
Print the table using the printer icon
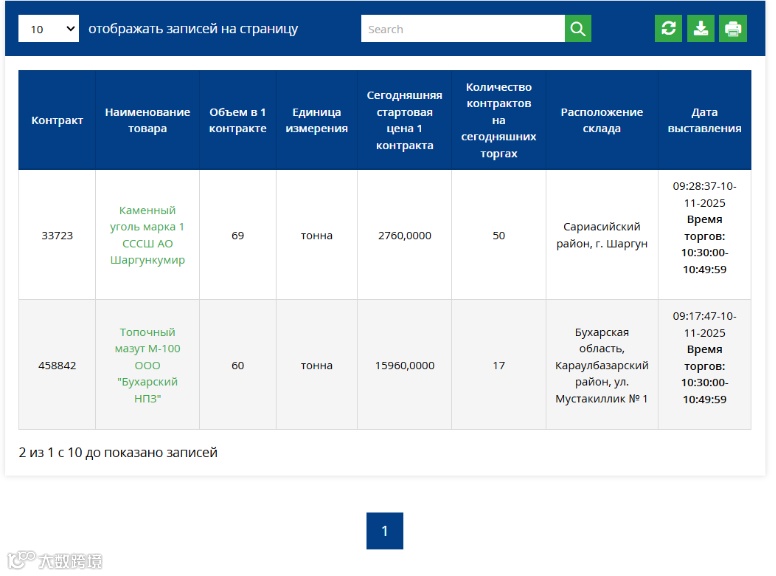(733, 29)
